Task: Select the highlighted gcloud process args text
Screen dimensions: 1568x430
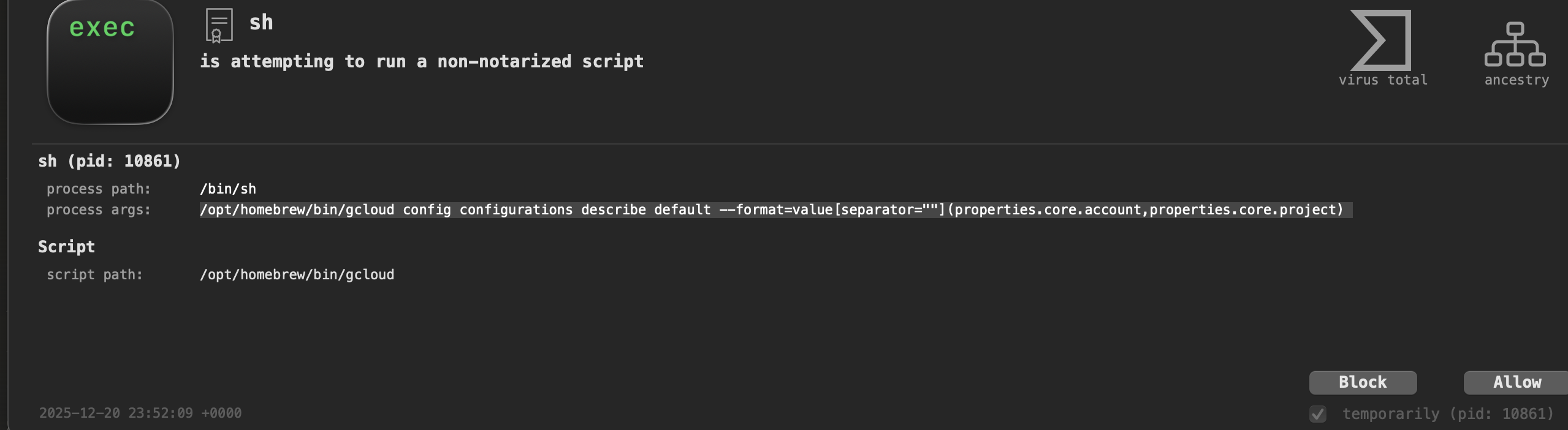Action: pyautogui.click(x=771, y=210)
